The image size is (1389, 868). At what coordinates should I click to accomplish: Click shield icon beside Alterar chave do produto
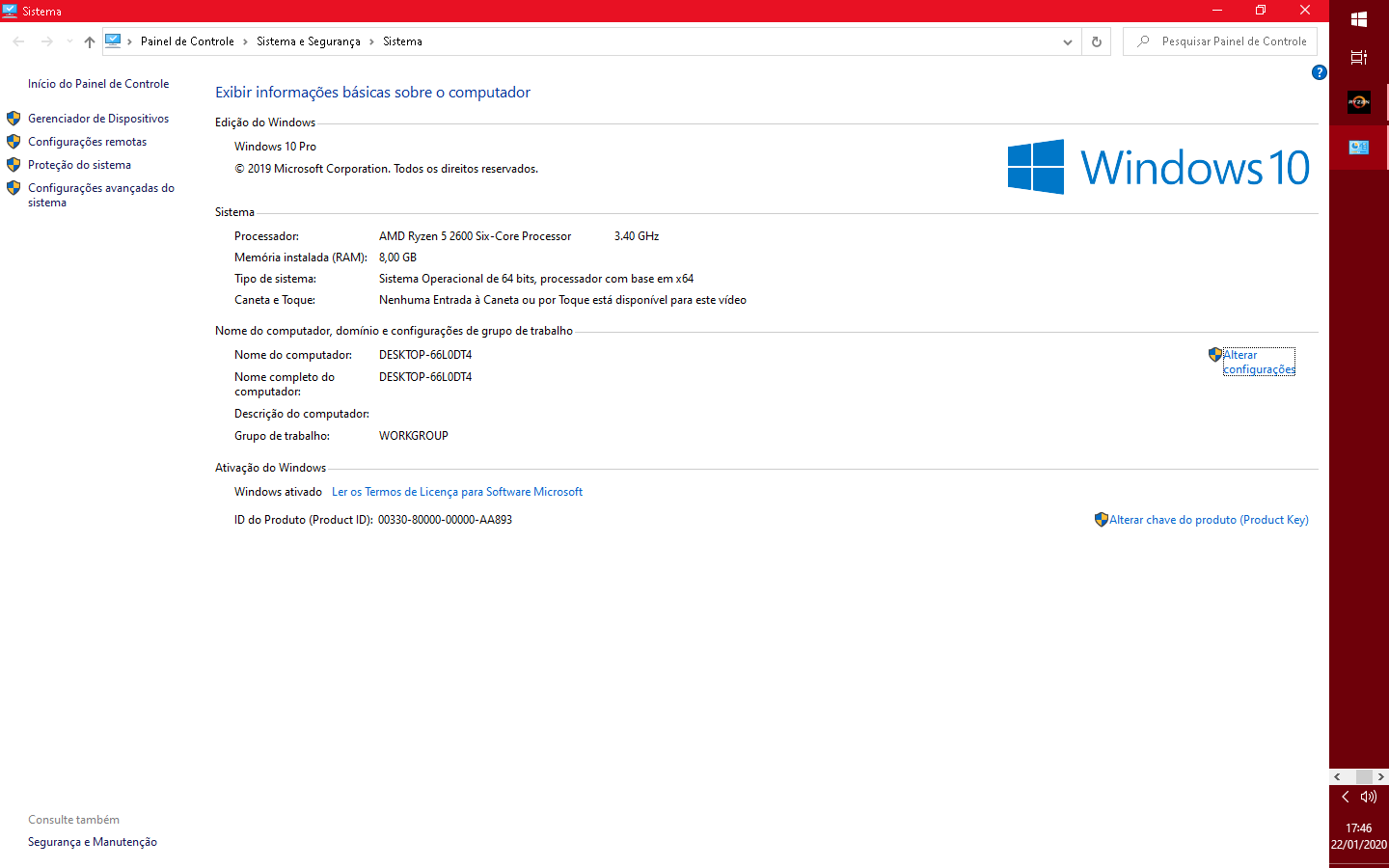point(1102,520)
